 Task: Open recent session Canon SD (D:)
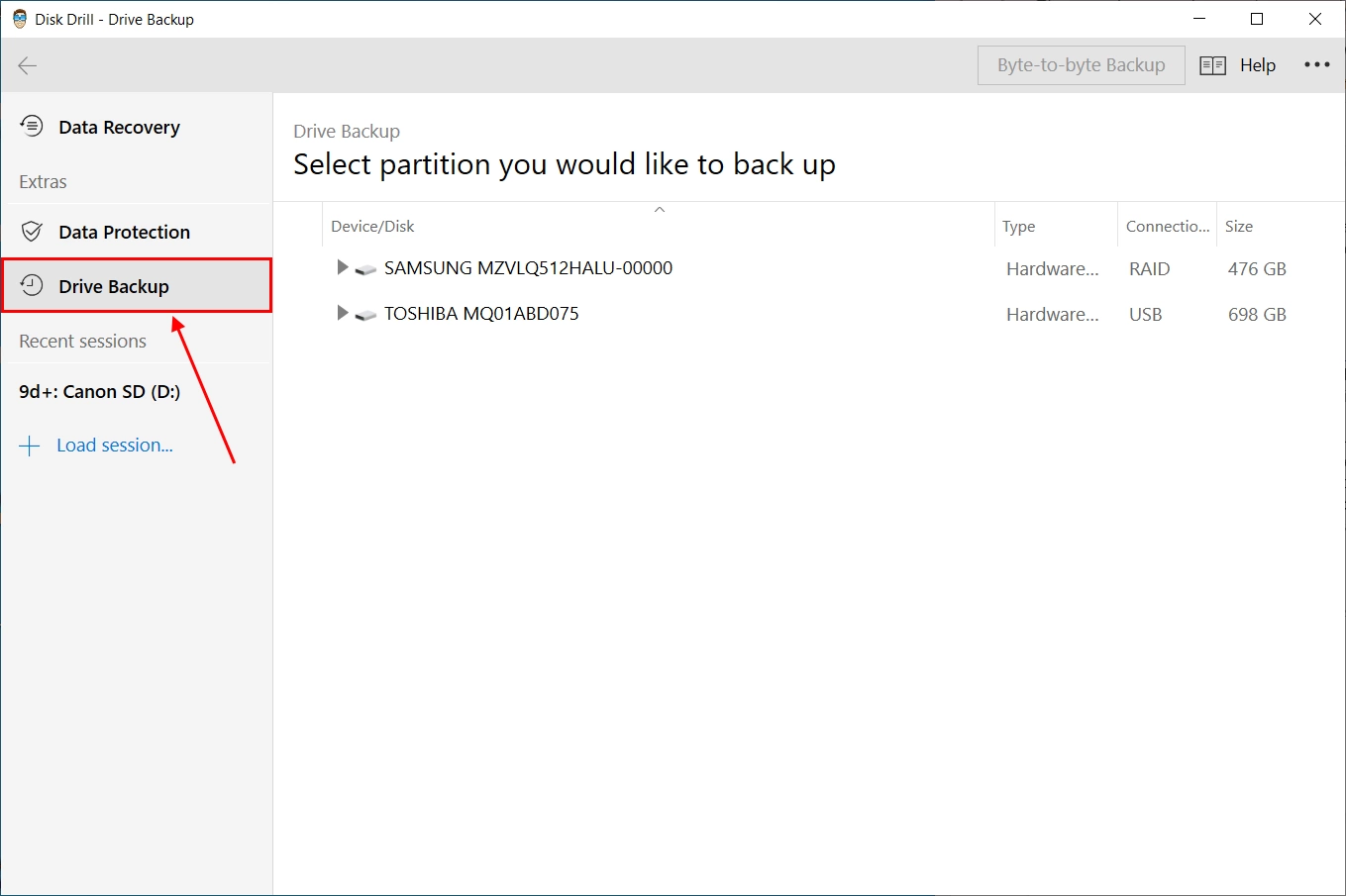point(99,391)
